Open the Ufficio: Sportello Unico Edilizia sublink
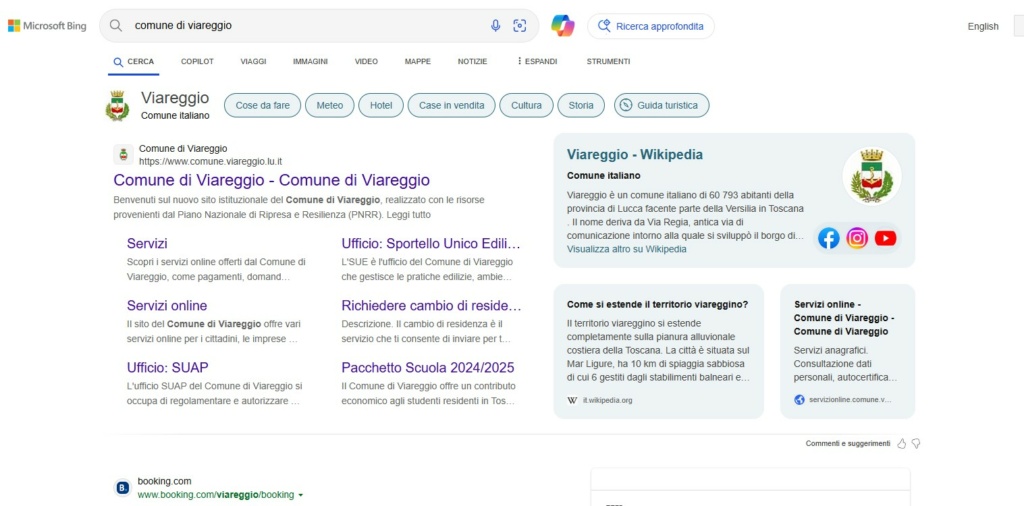Screen dimensions: 1024x506 431,244
